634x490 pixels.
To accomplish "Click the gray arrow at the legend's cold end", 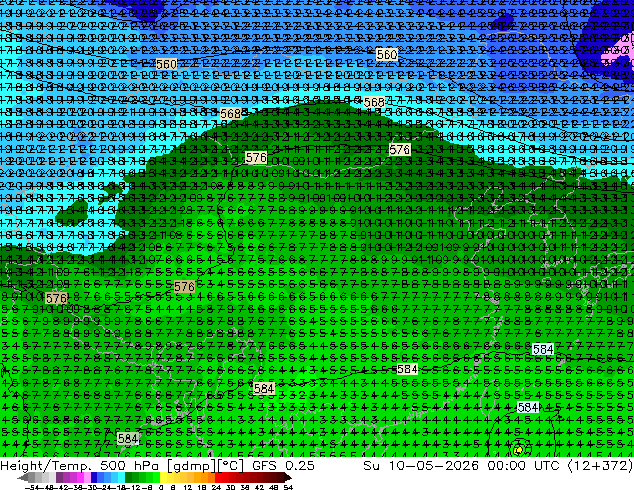I will pos(23,478).
